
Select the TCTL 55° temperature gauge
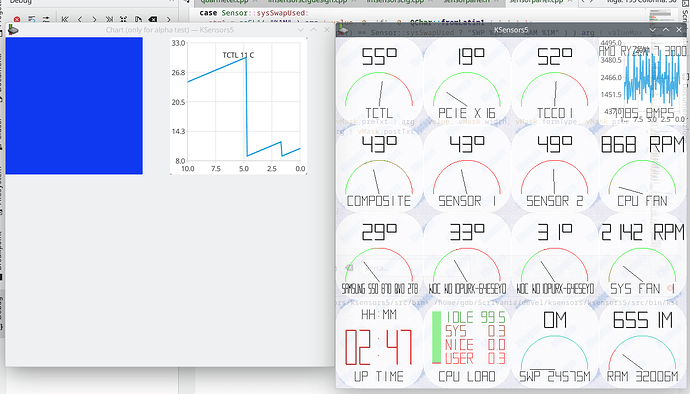379,82
